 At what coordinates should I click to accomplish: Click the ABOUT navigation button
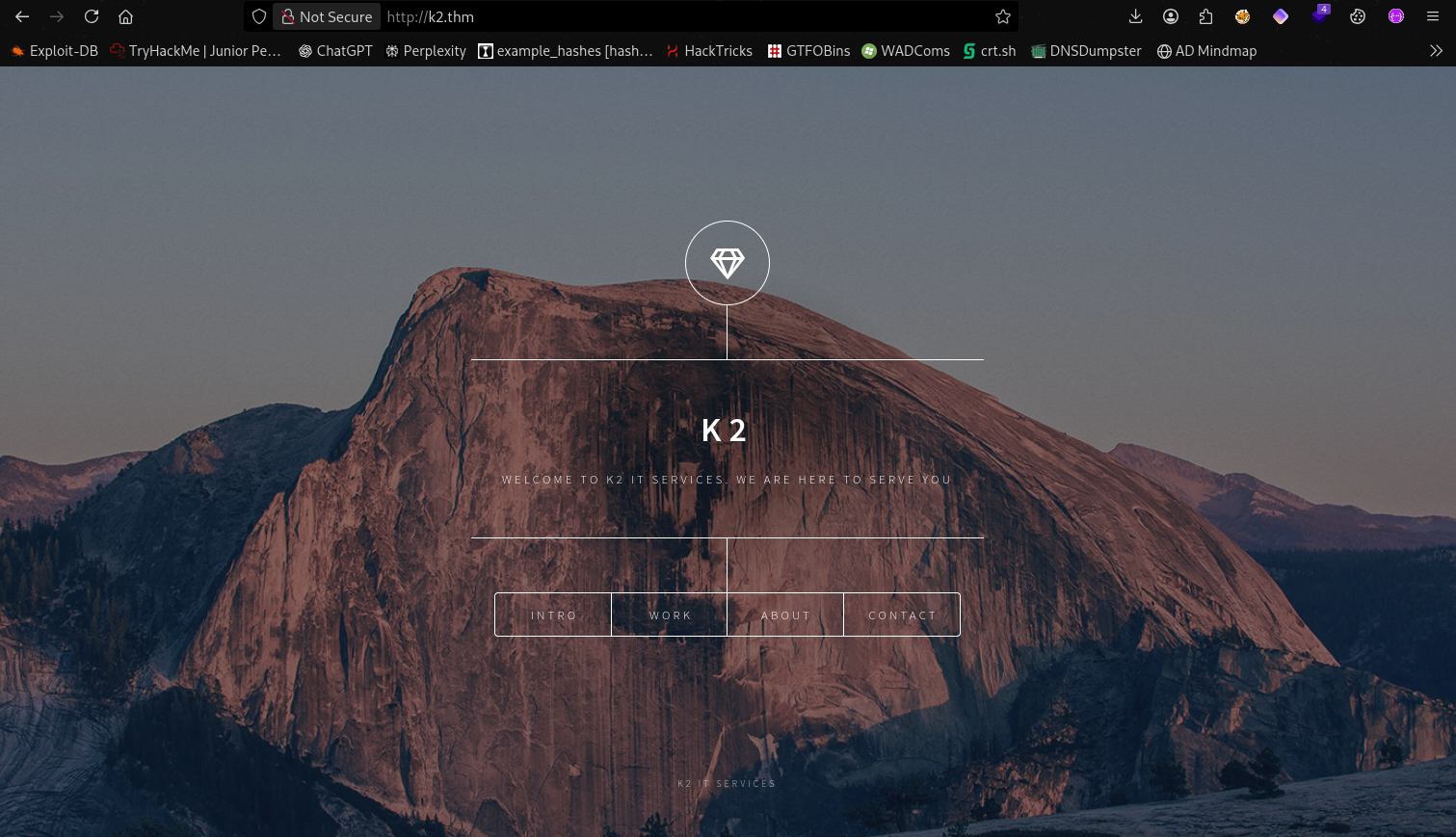(x=785, y=615)
